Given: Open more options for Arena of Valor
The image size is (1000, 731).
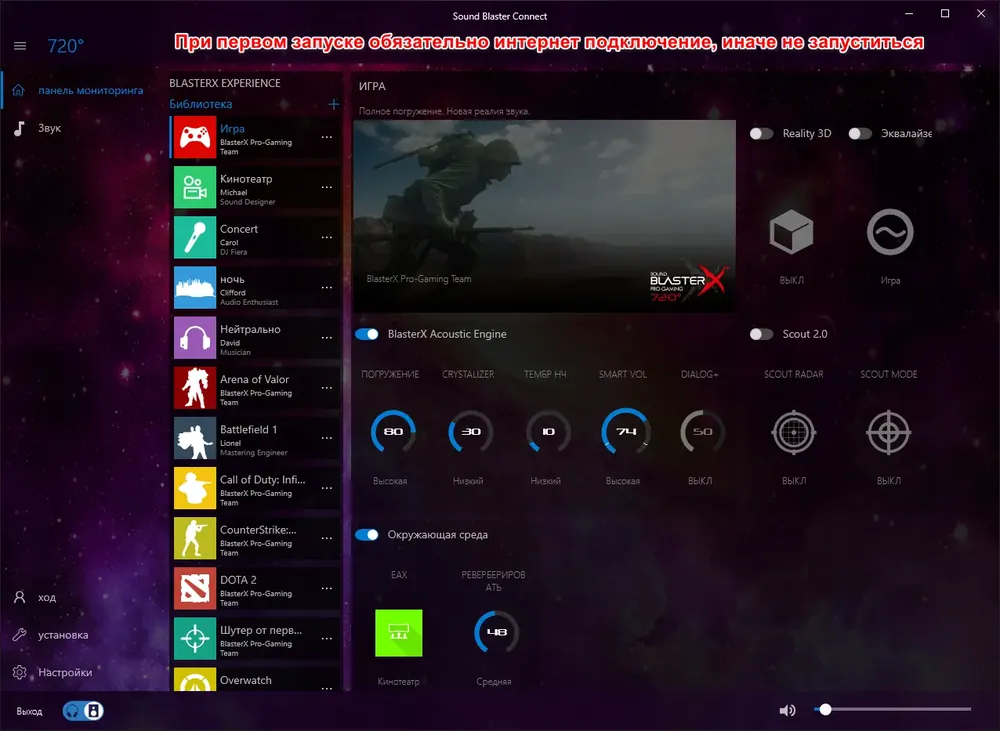Looking at the screenshot, I should click(x=327, y=388).
